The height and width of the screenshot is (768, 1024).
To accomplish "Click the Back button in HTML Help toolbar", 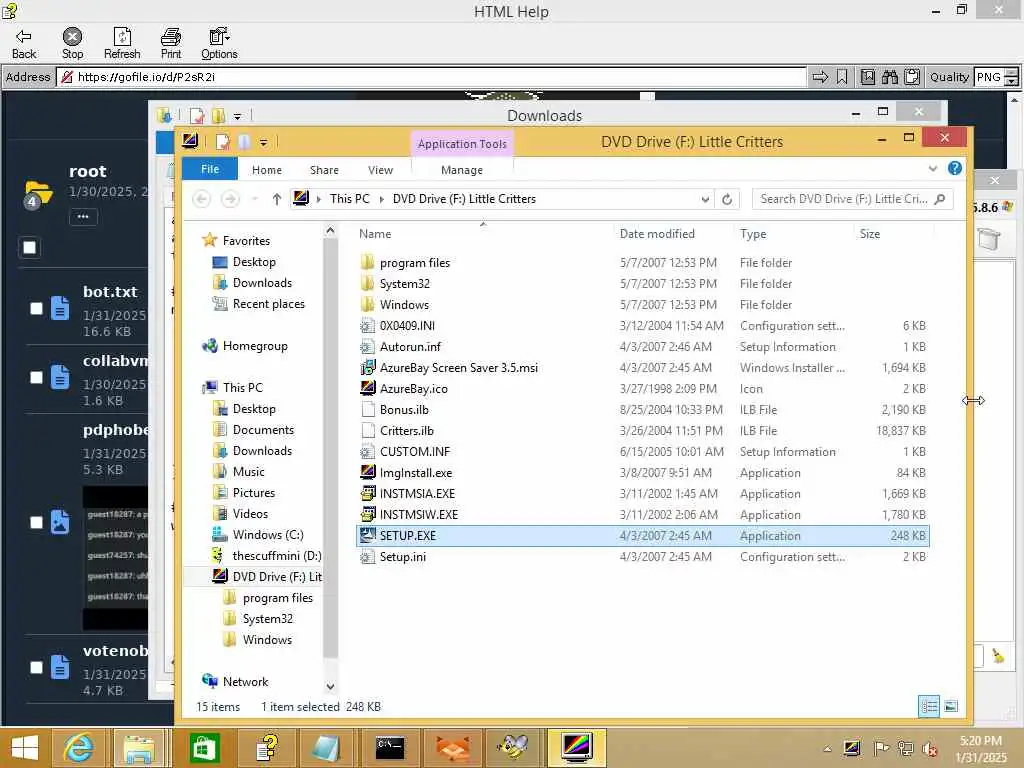I will [24, 43].
